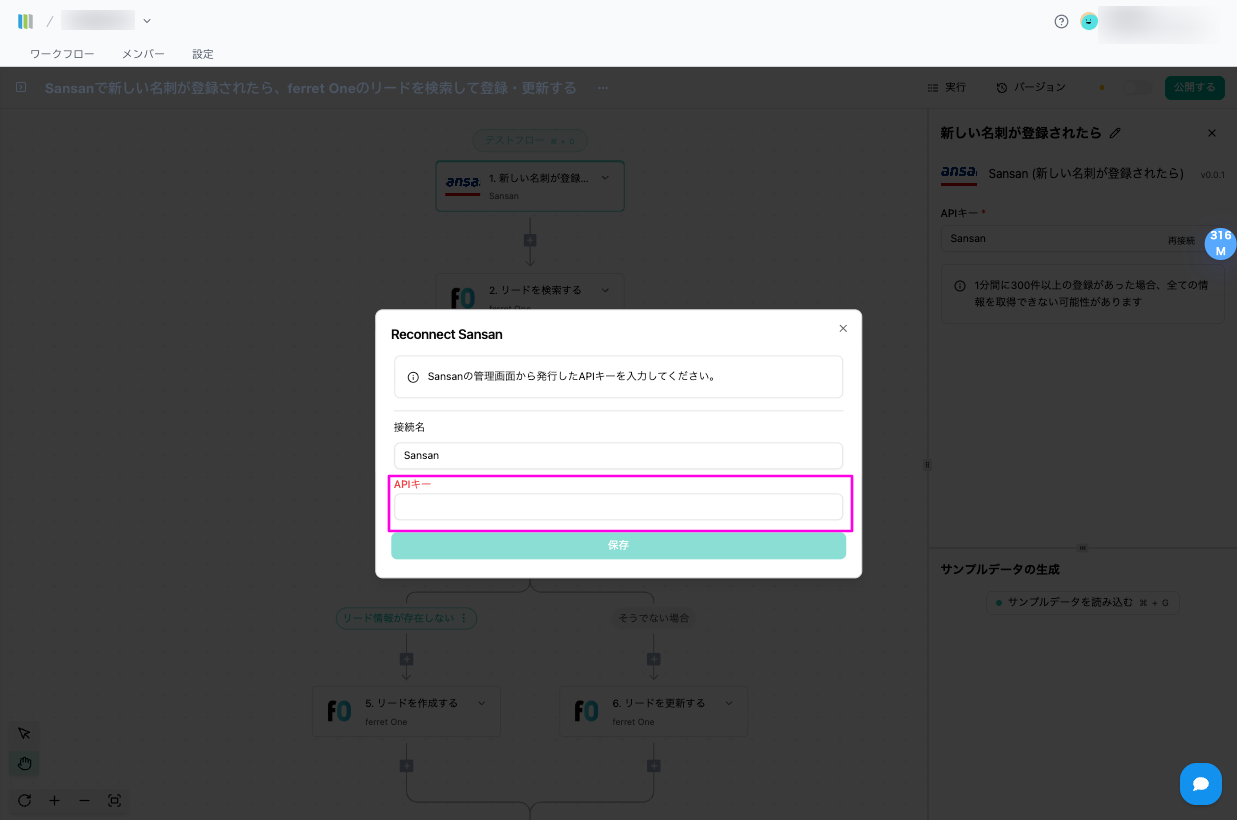
Task: Switch to the ワークフロー tab
Action: click(x=62, y=54)
